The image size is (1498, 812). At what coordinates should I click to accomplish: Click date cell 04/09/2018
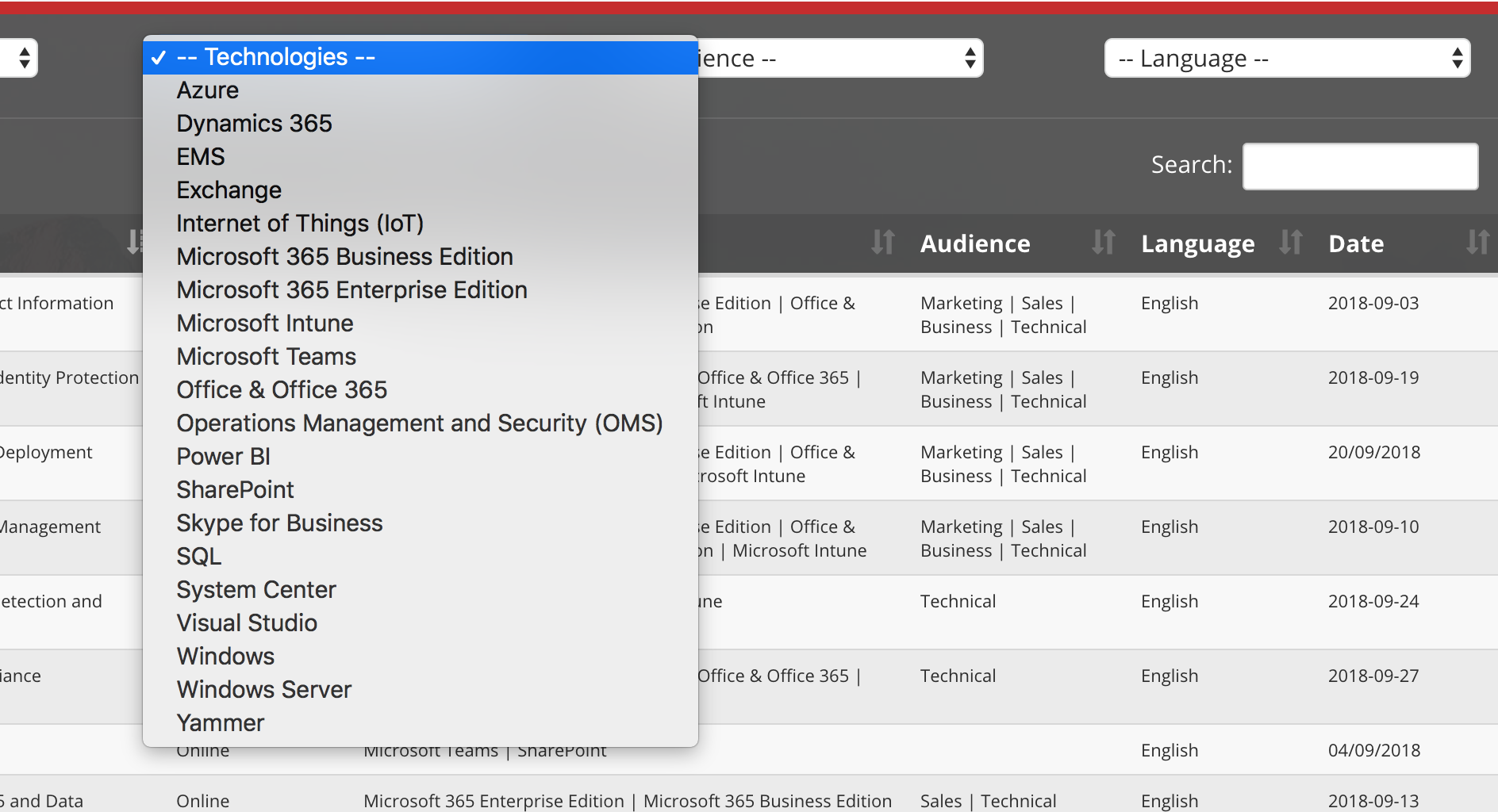tap(1374, 750)
